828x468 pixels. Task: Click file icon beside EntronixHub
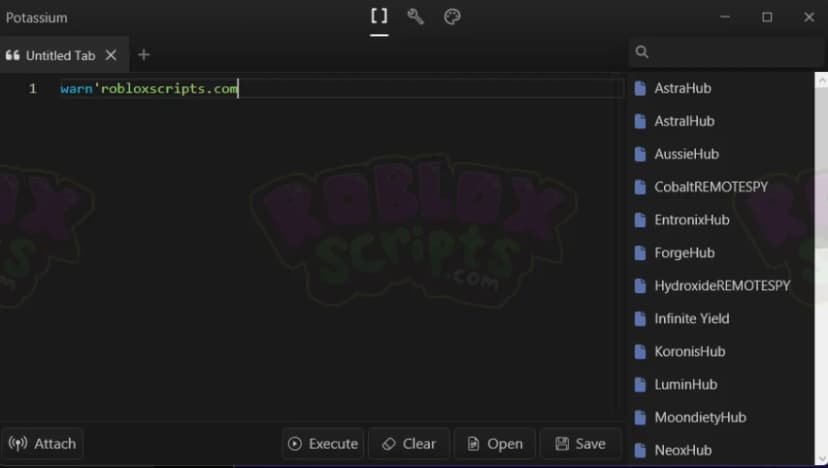click(640, 220)
